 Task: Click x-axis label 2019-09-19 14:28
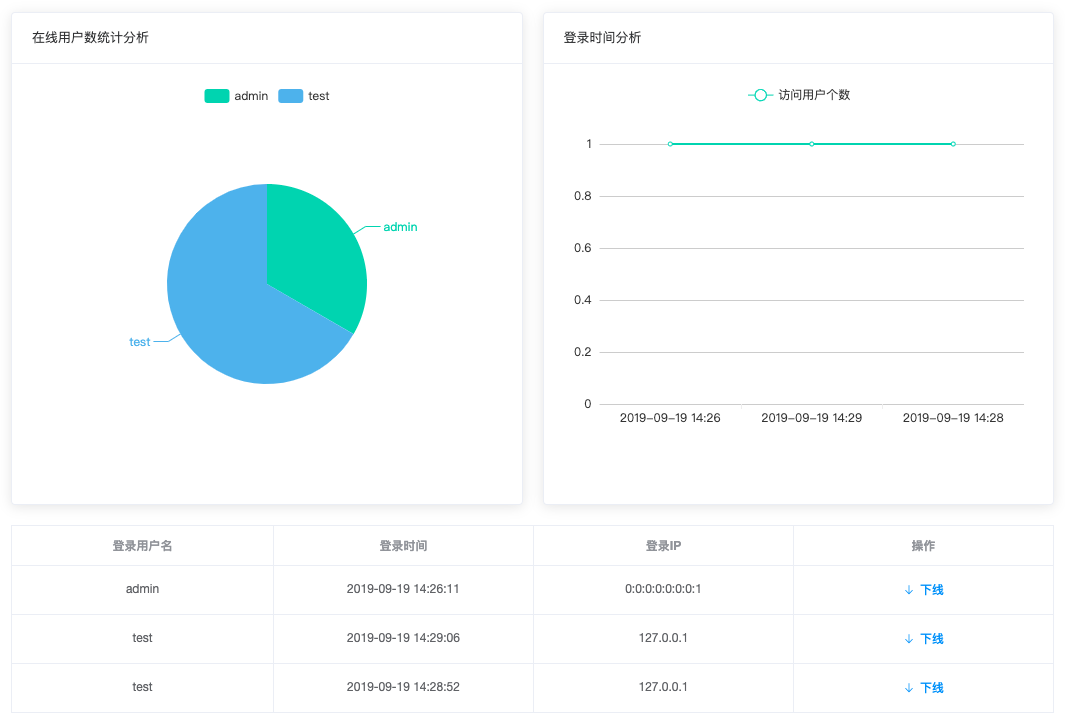click(953, 418)
